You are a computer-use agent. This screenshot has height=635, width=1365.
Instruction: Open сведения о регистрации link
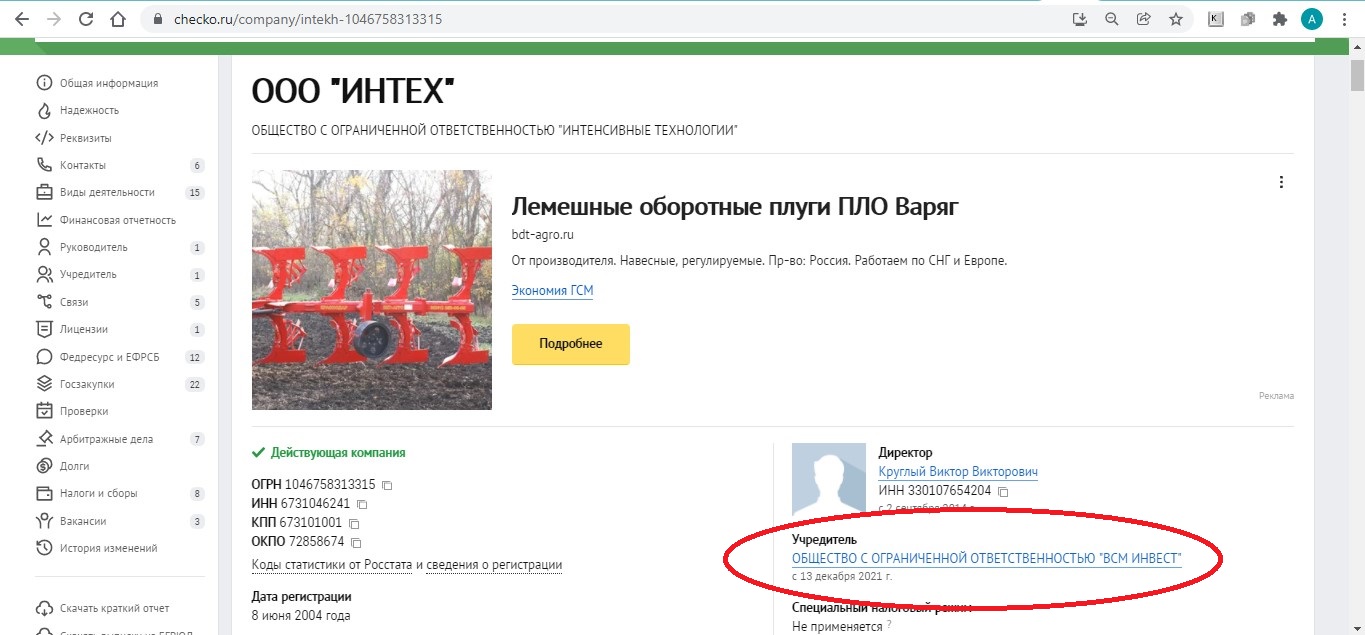click(x=494, y=565)
